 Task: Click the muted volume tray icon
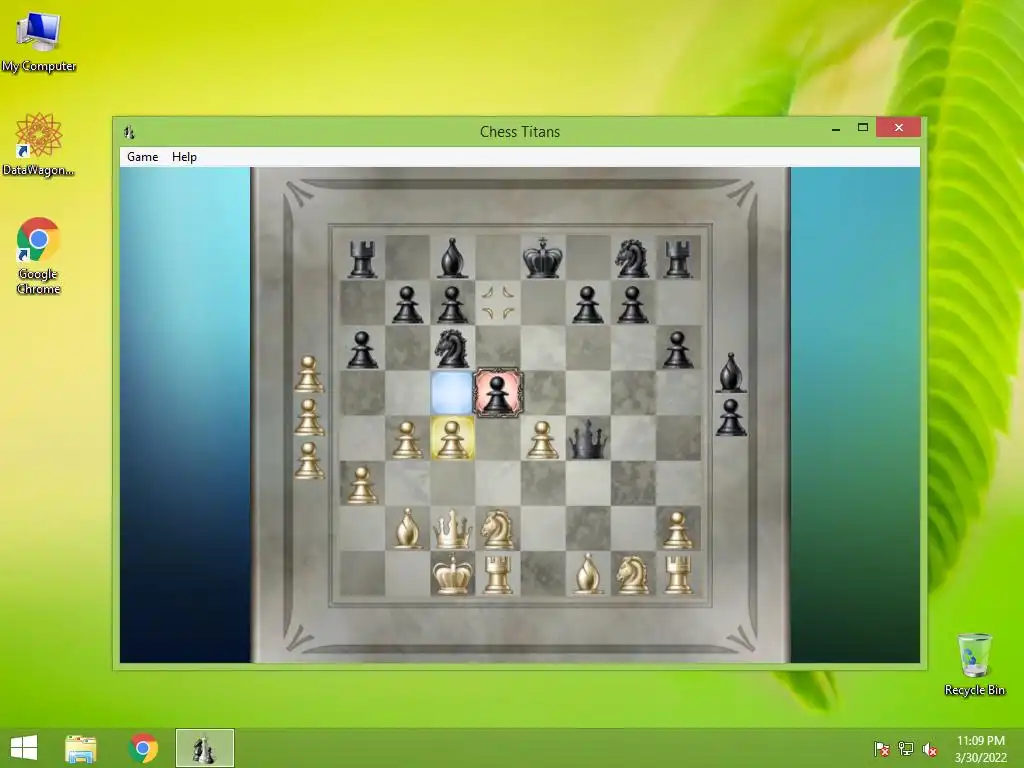[x=930, y=749]
